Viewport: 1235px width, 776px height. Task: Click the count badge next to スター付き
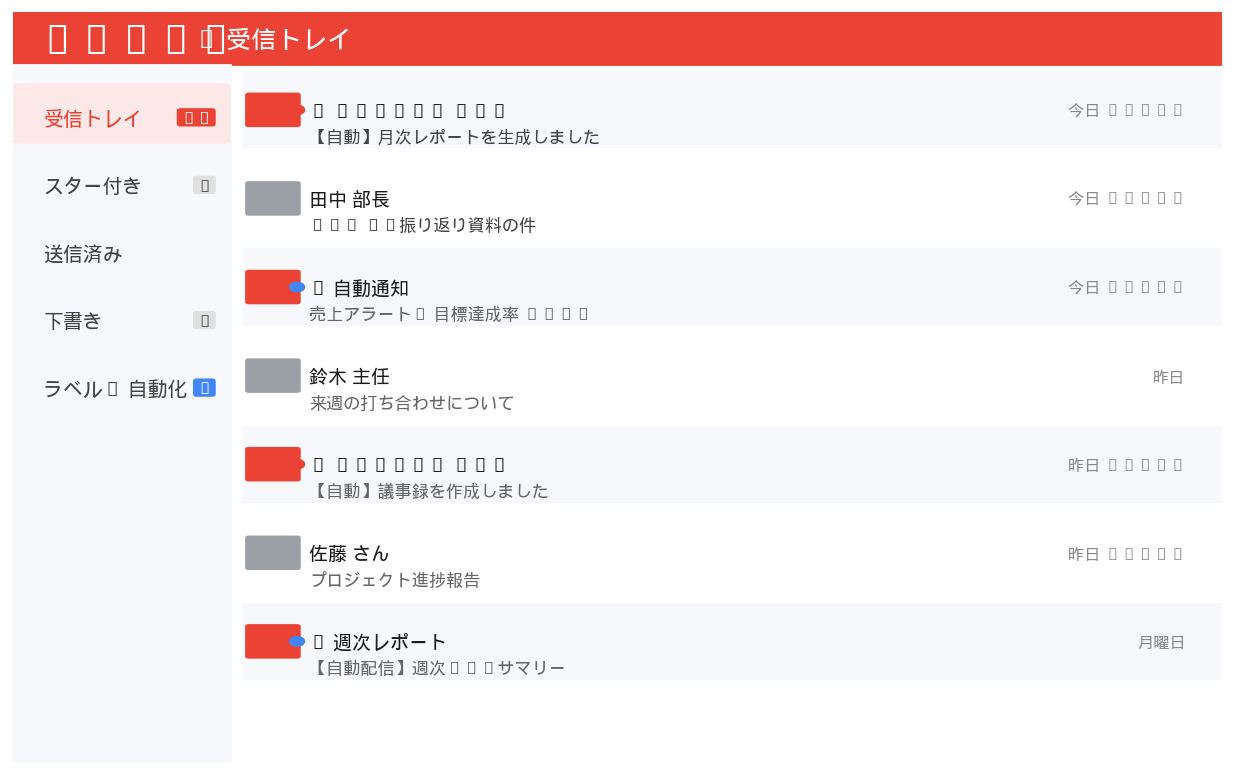tap(205, 185)
